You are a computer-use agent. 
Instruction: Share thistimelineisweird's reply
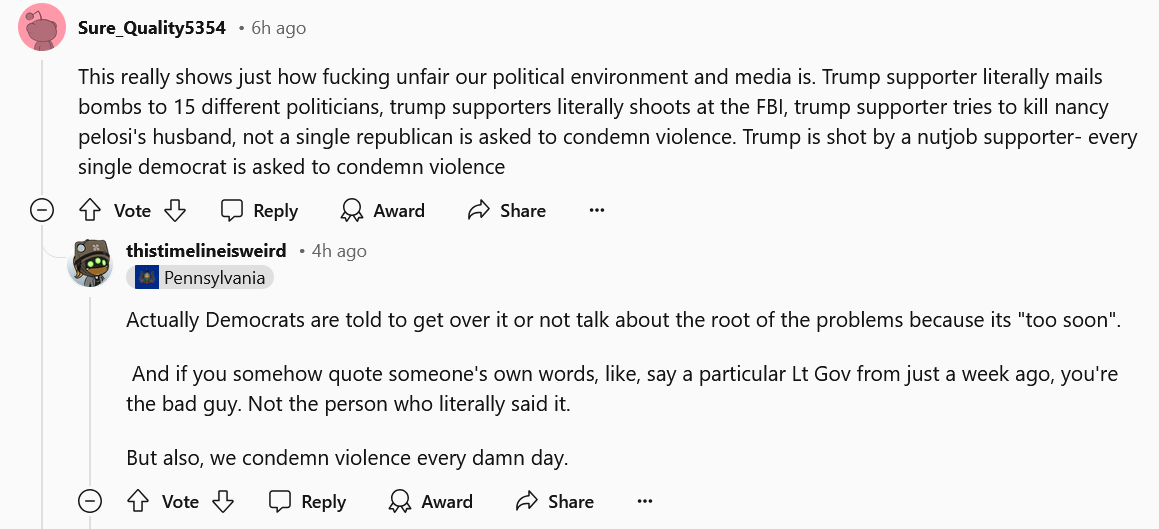pos(555,501)
